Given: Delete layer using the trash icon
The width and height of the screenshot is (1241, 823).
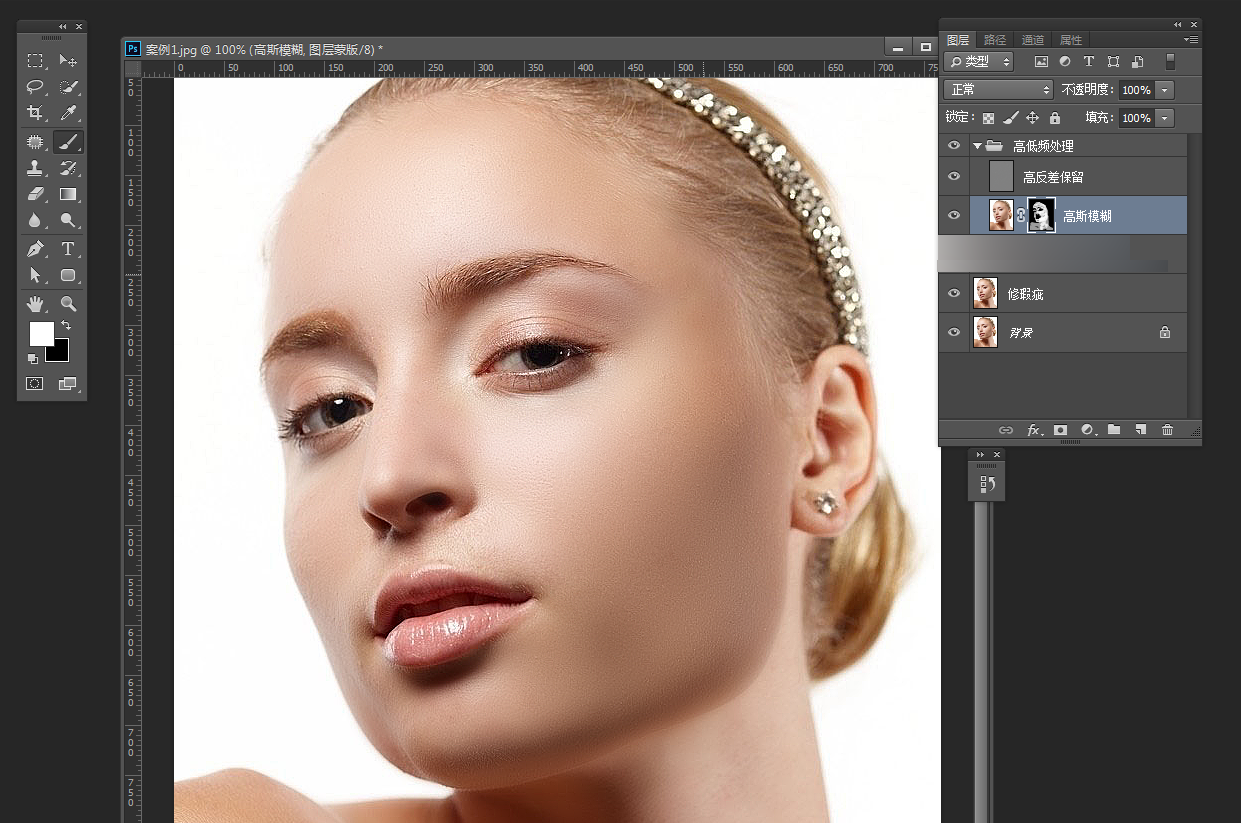Looking at the screenshot, I should (x=1167, y=430).
